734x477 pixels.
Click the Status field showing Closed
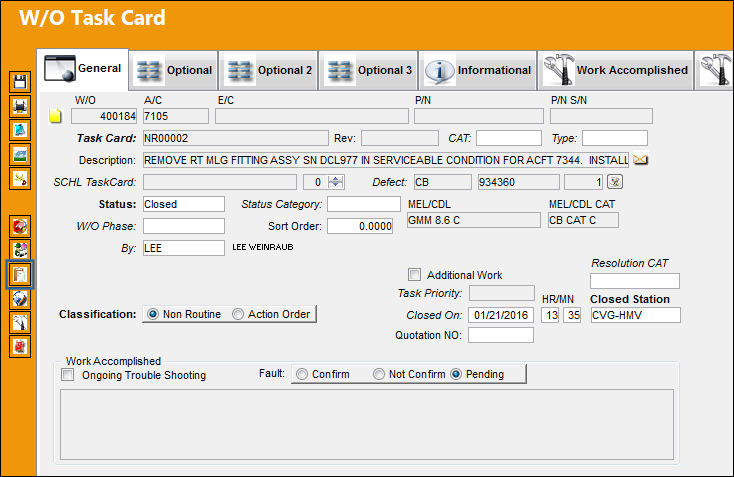184,204
